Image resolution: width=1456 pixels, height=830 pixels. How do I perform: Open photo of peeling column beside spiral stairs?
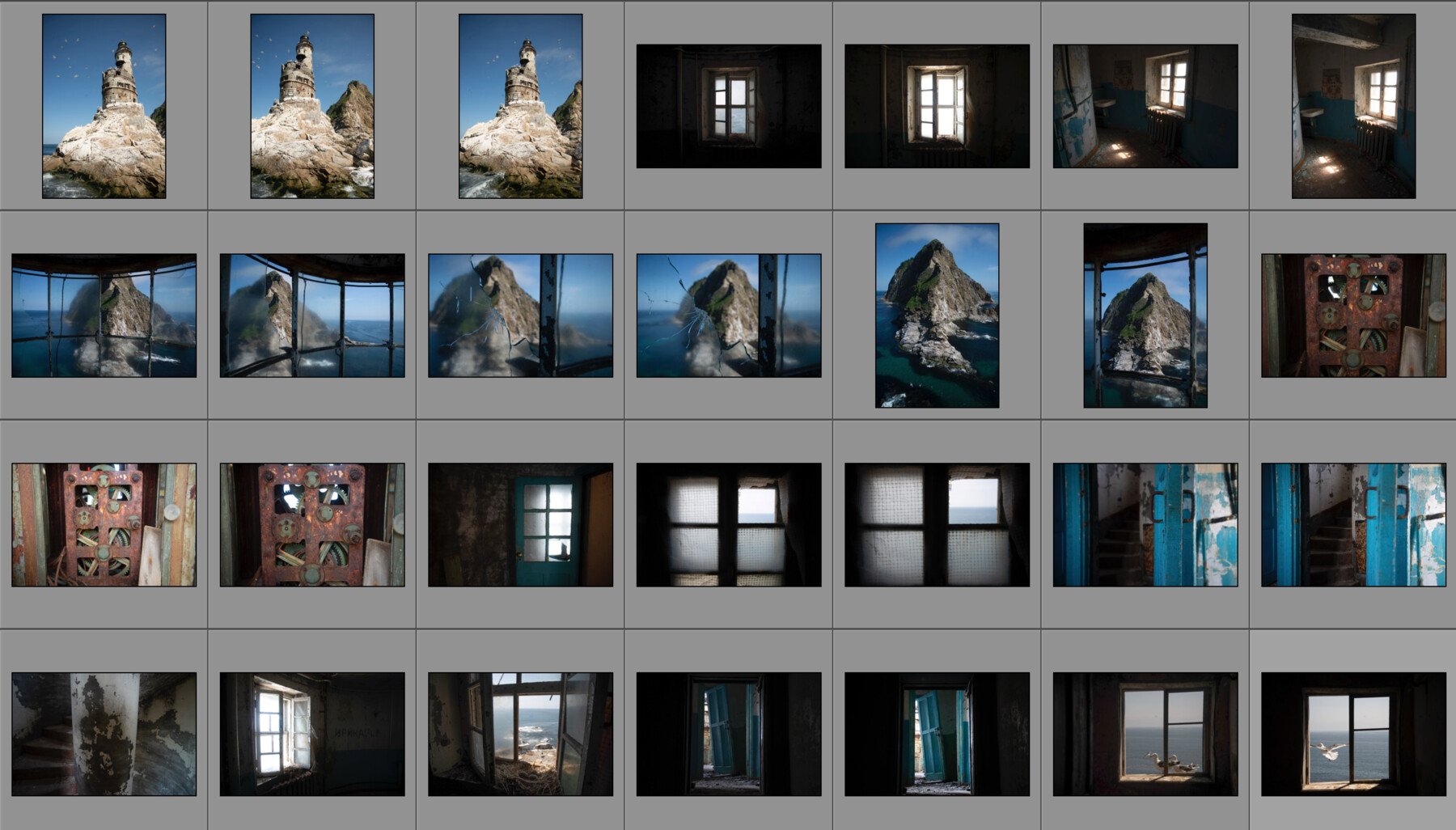click(104, 734)
